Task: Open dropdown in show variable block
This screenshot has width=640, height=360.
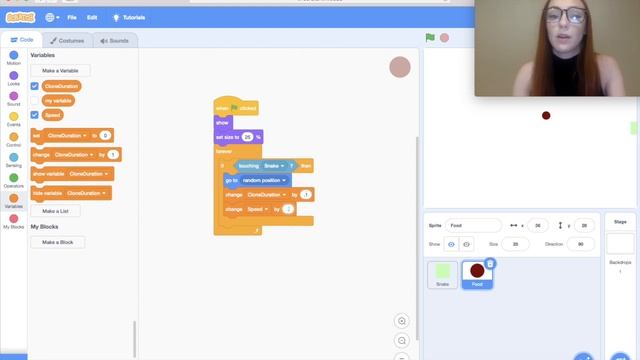Action: point(89,174)
